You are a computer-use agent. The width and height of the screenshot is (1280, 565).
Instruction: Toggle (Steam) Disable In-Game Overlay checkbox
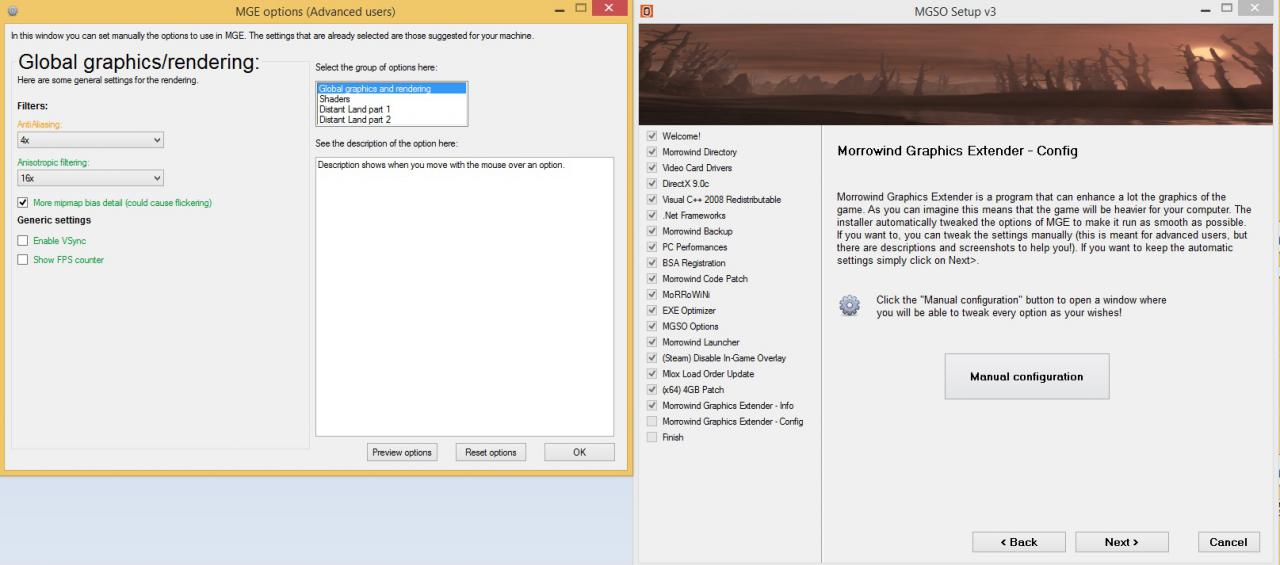coord(652,358)
